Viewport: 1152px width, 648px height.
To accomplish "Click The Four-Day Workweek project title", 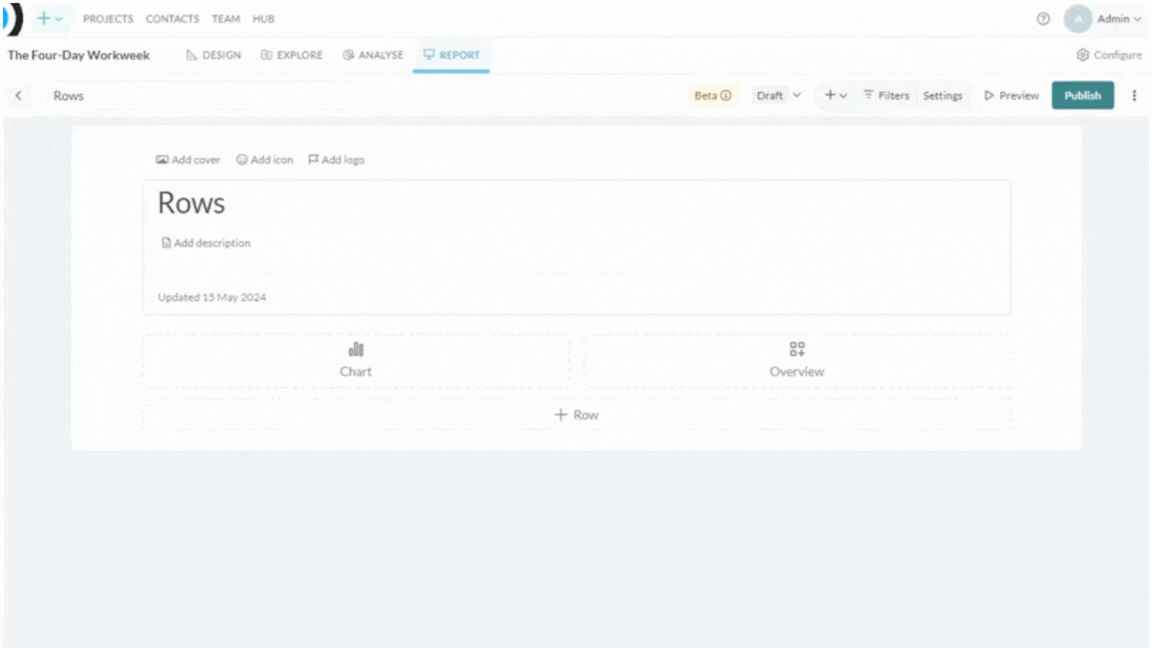I will click(79, 55).
